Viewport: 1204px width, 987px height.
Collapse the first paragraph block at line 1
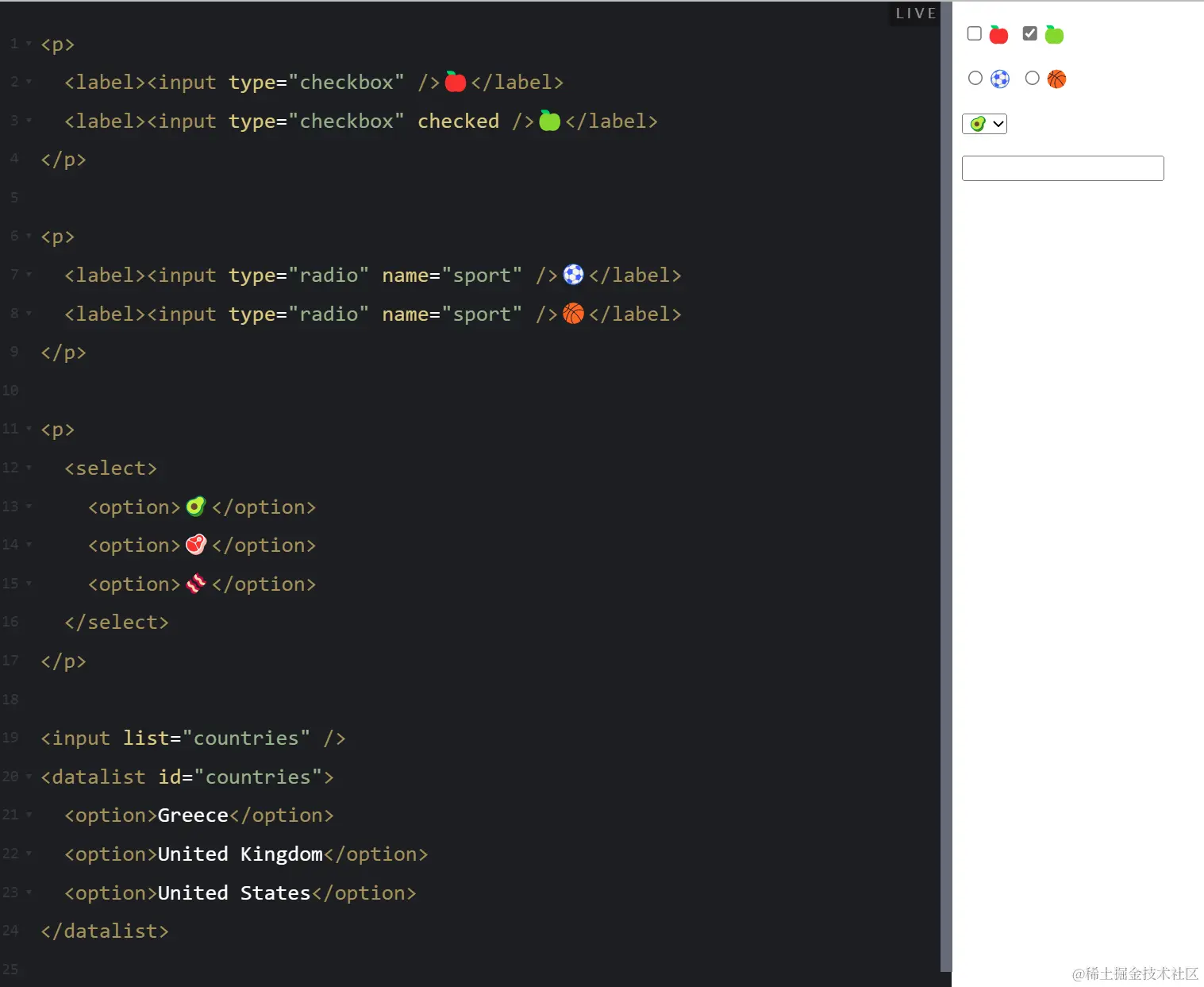(x=29, y=43)
